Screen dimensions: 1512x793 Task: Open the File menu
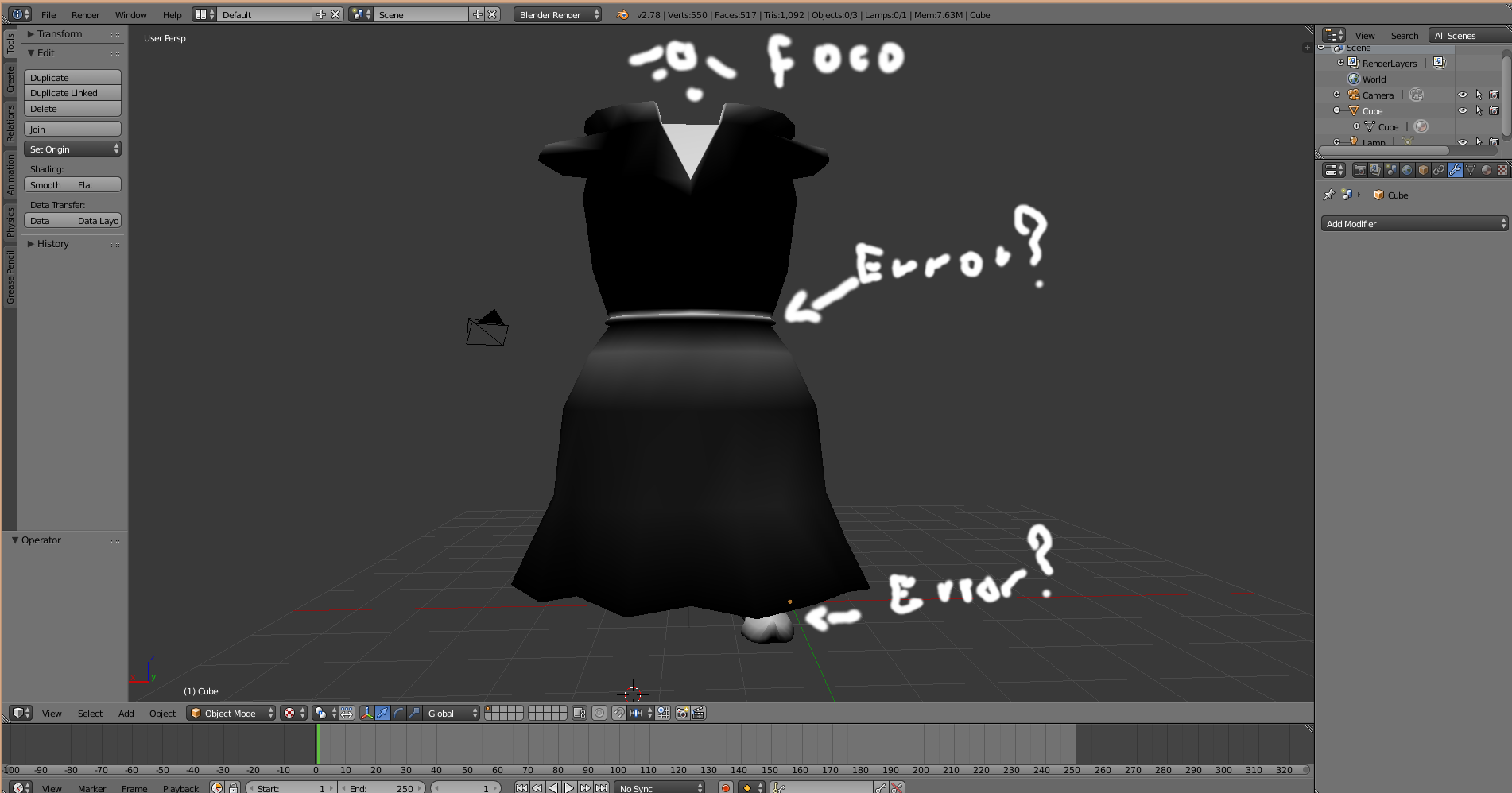tap(48, 14)
